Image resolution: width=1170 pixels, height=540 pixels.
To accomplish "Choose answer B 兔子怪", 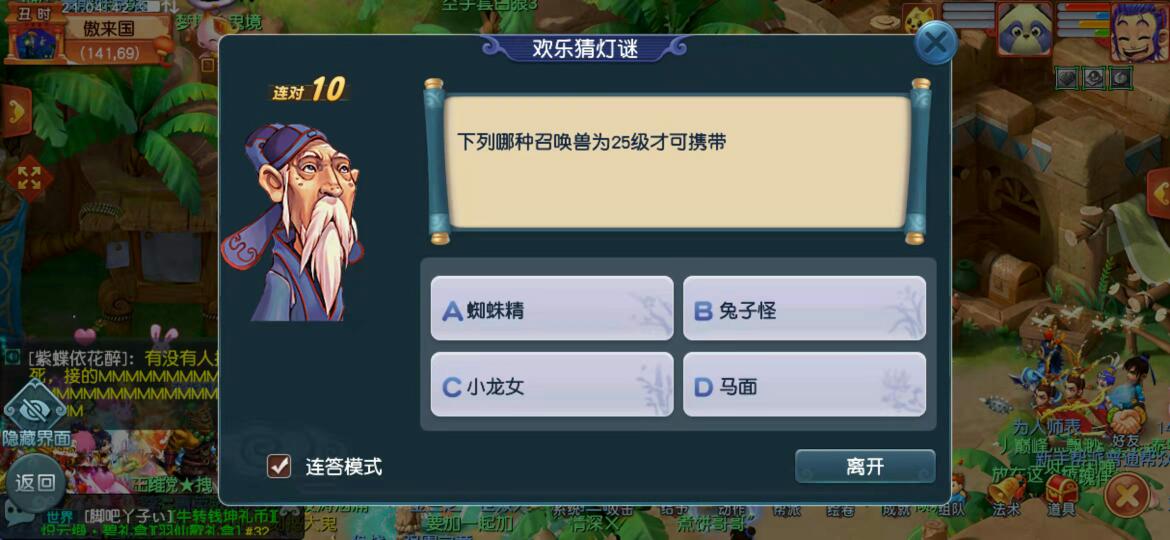I will (x=804, y=309).
